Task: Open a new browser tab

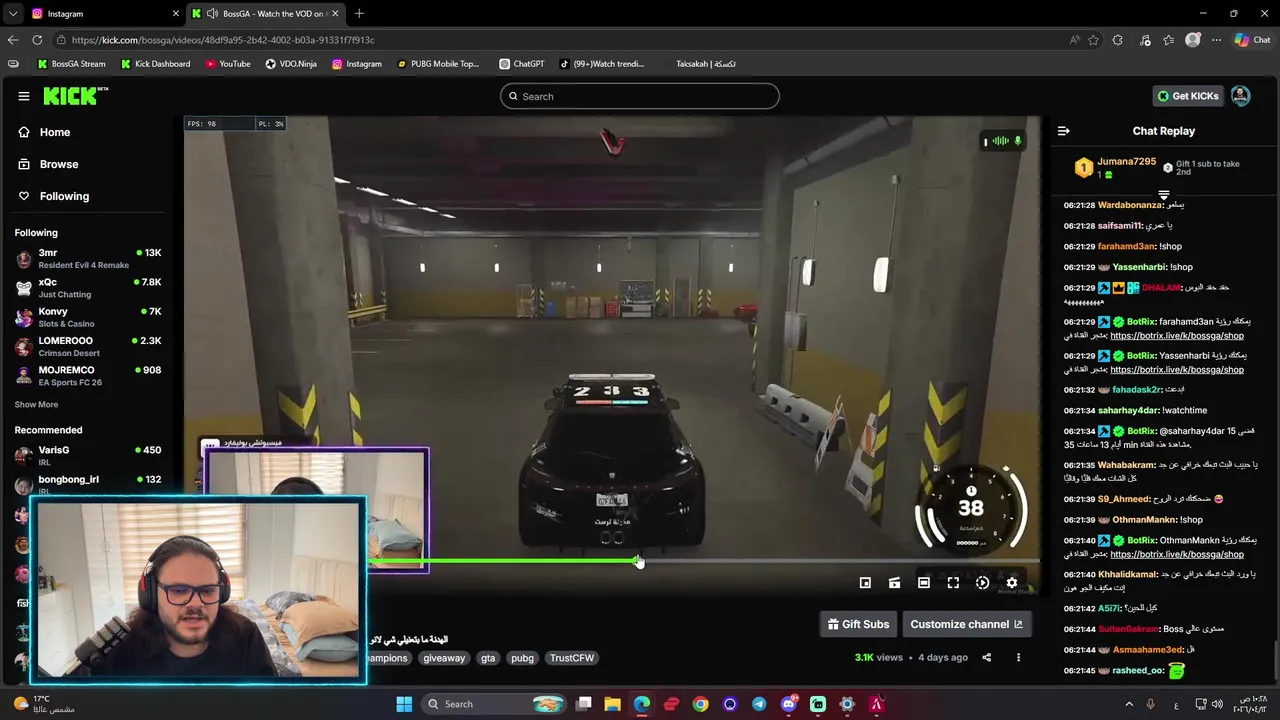Action: pos(359,14)
